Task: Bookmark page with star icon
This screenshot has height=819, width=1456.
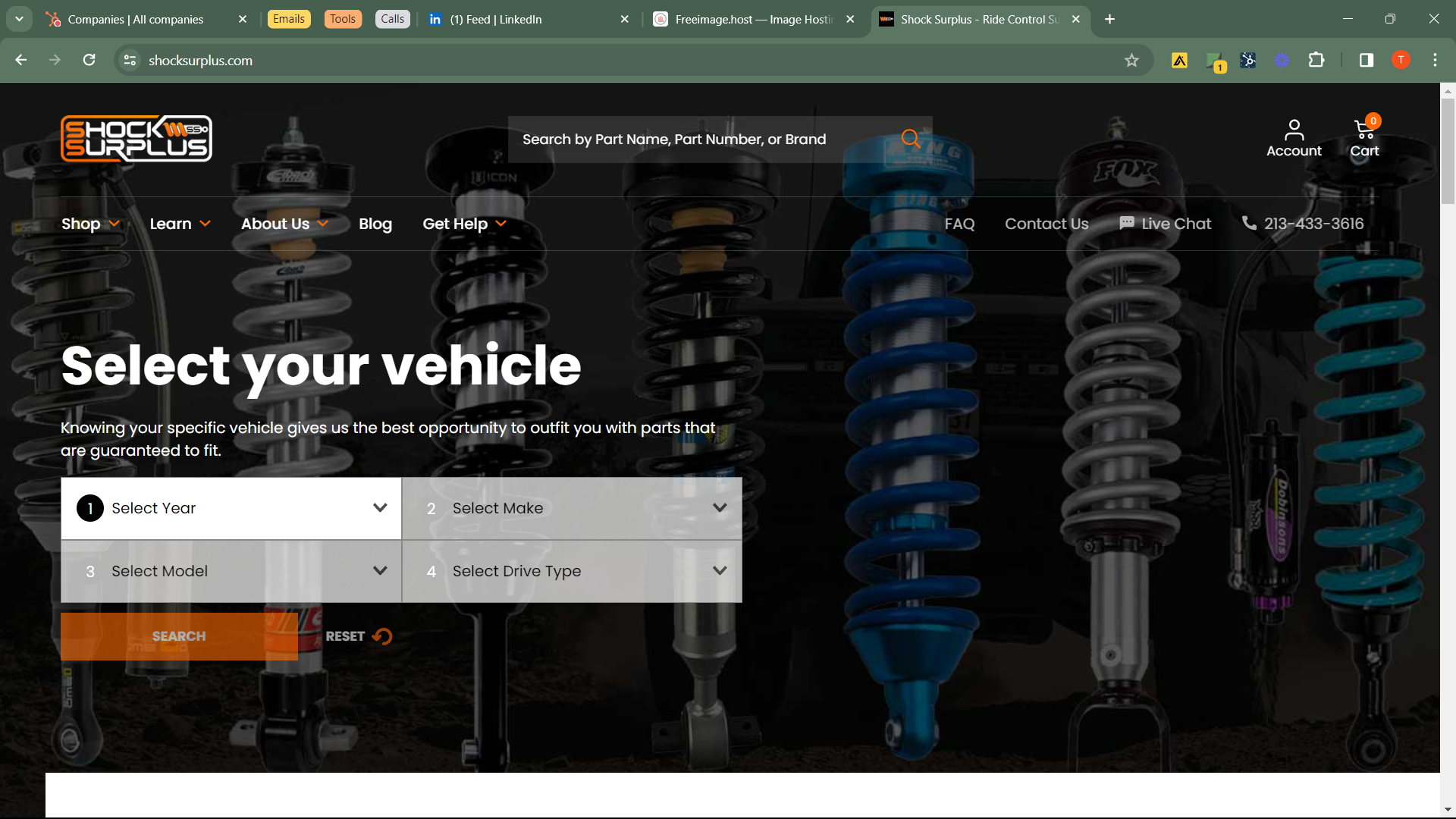Action: pyautogui.click(x=1131, y=61)
